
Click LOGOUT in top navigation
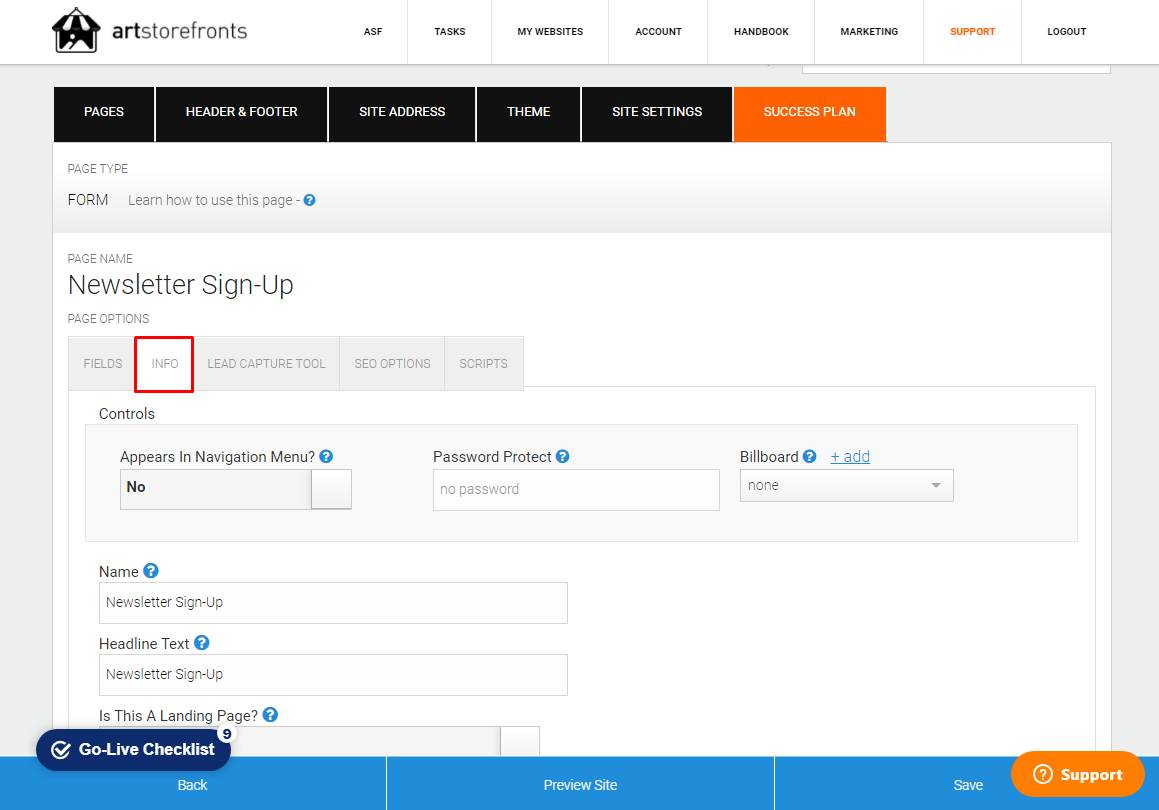pos(1067,32)
